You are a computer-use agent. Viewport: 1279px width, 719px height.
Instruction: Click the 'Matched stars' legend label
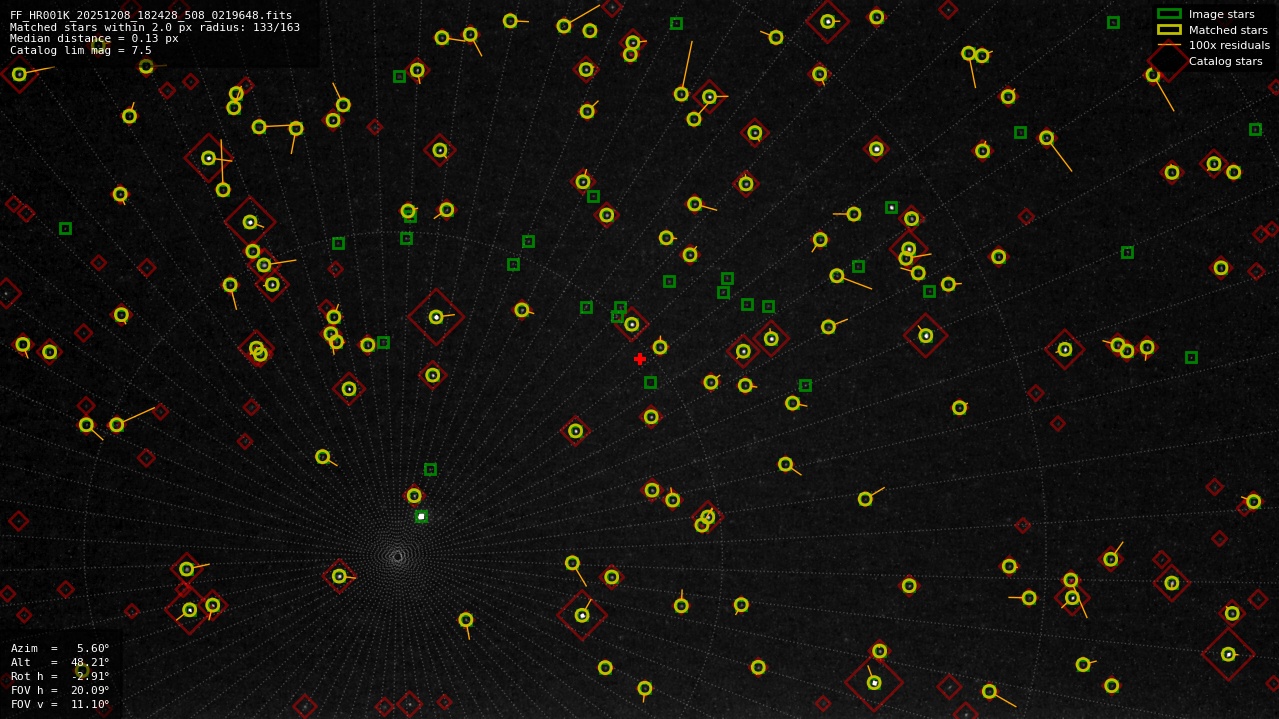[1228, 30]
